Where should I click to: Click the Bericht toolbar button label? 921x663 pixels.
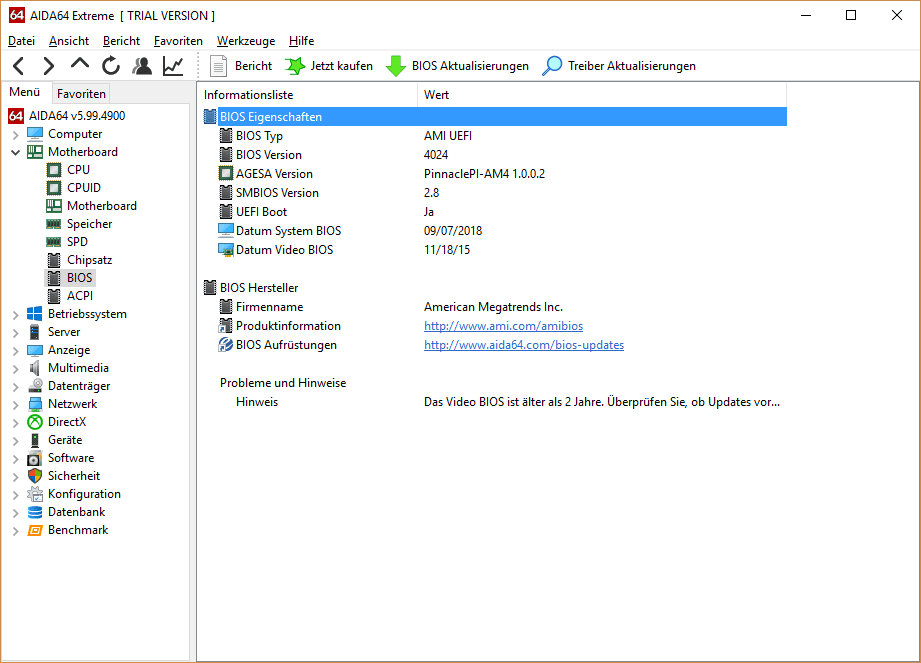[x=253, y=66]
